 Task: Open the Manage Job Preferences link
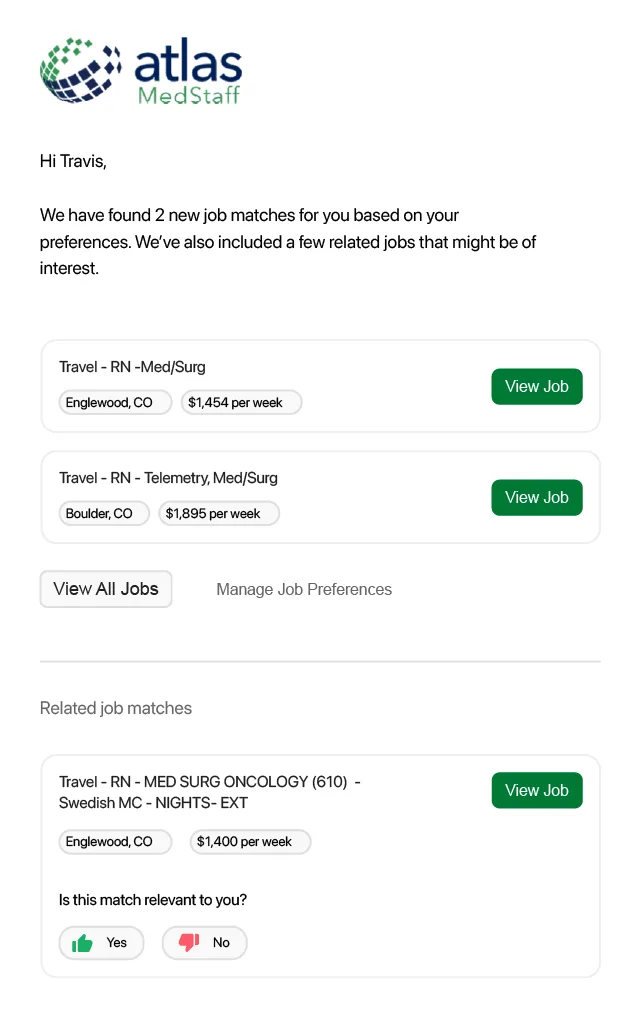click(304, 590)
